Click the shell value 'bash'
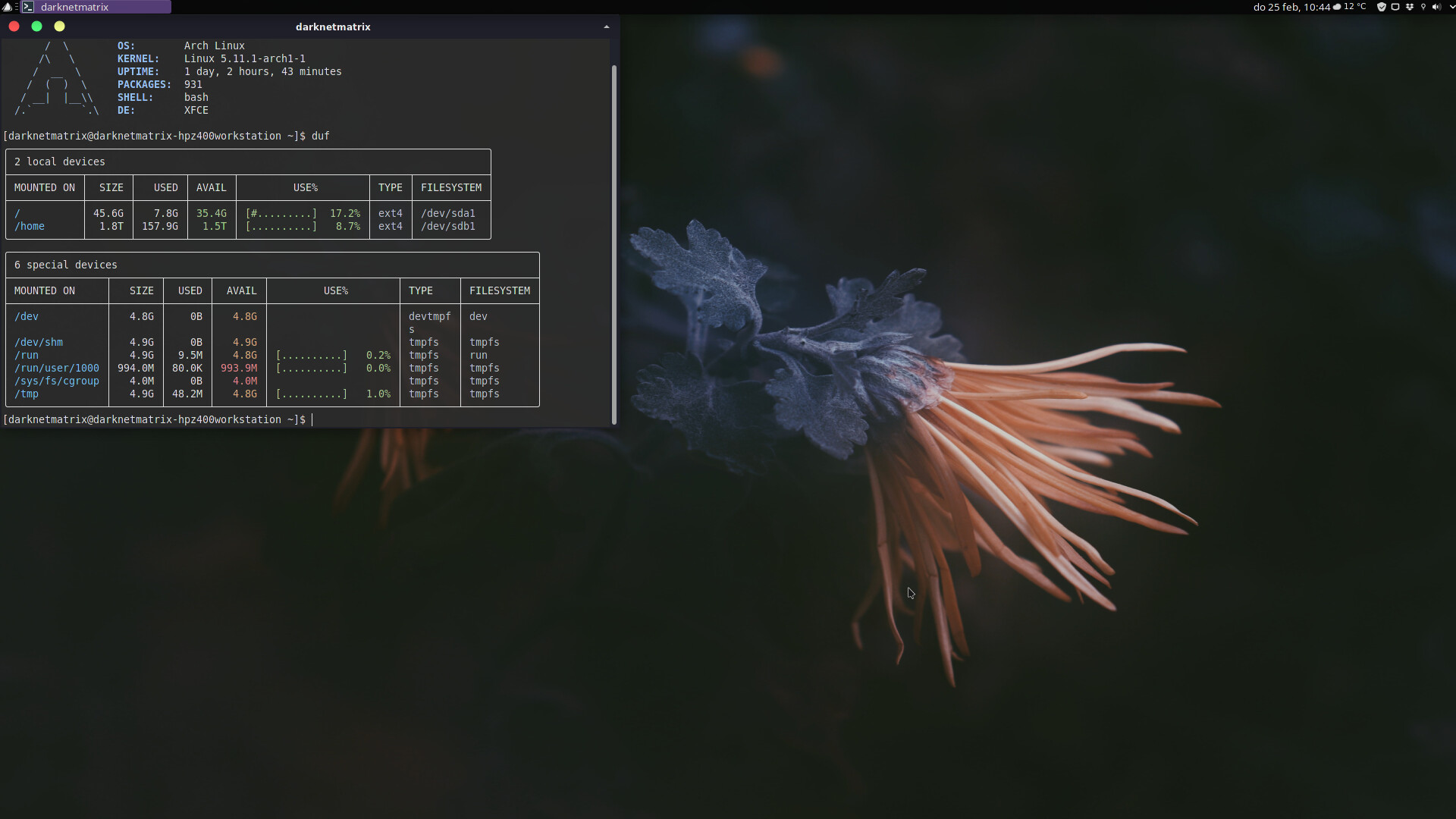Image resolution: width=1456 pixels, height=819 pixels. 196,97
